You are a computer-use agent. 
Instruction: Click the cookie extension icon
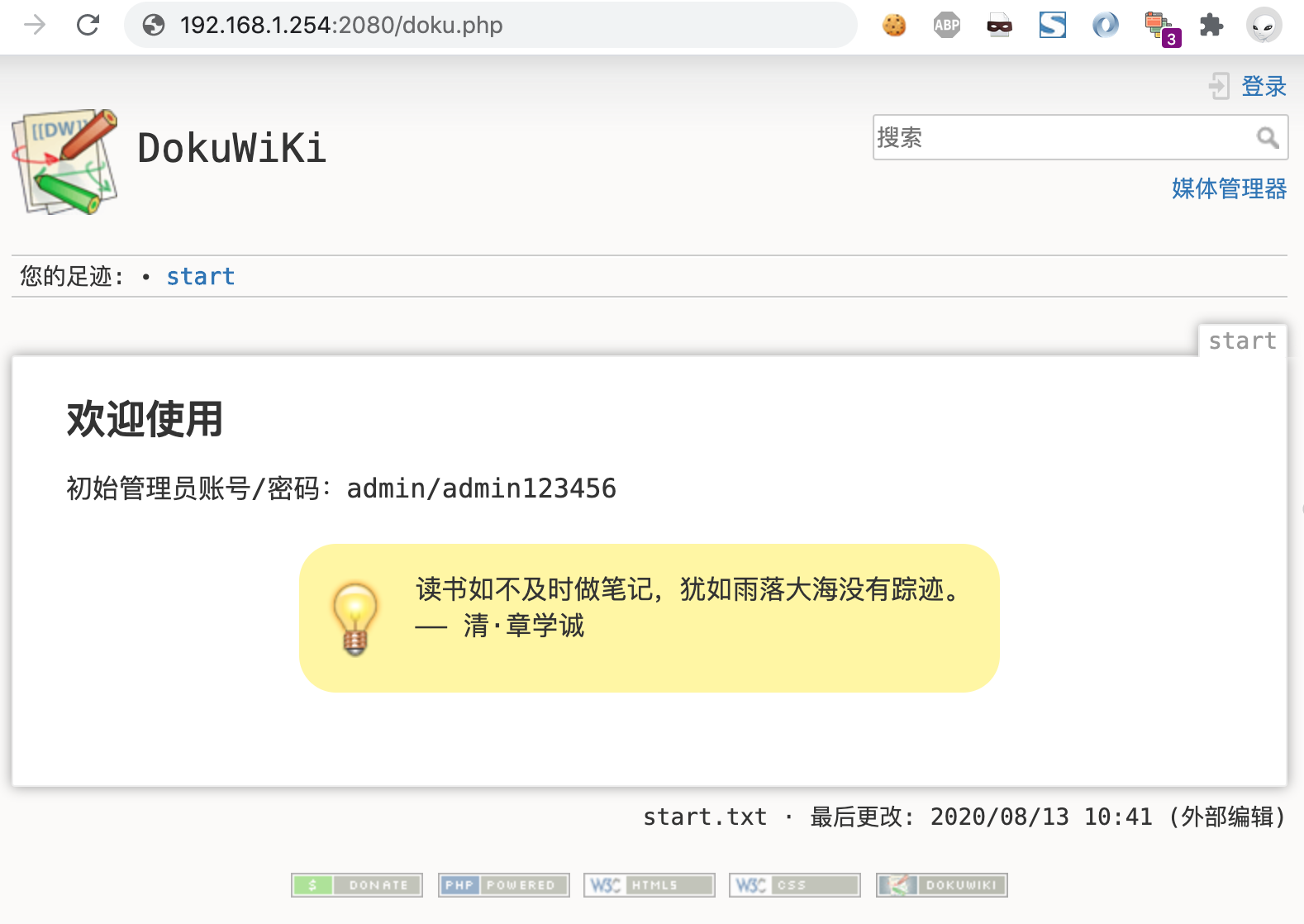894,26
